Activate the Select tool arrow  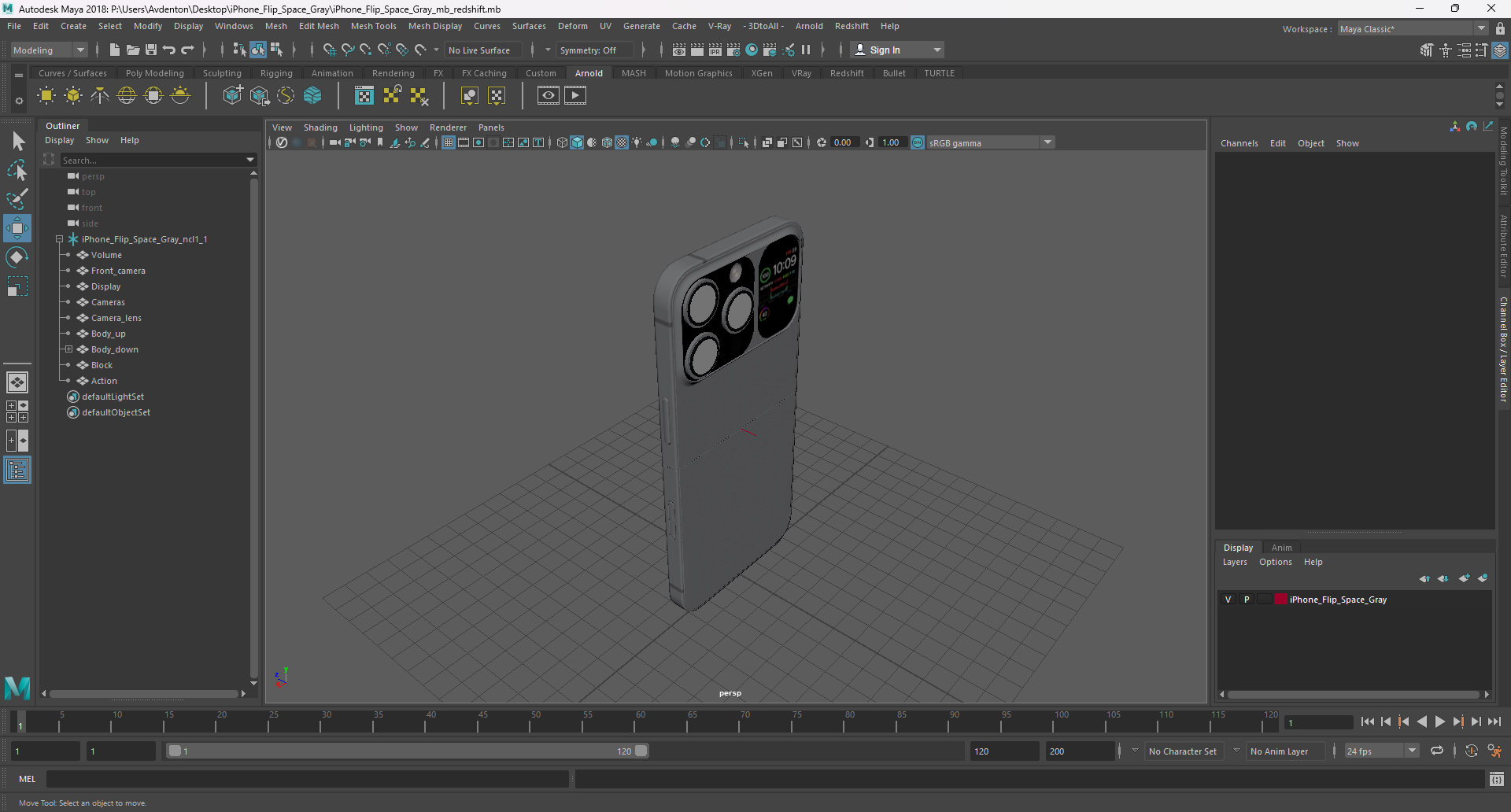tap(17, 142)
